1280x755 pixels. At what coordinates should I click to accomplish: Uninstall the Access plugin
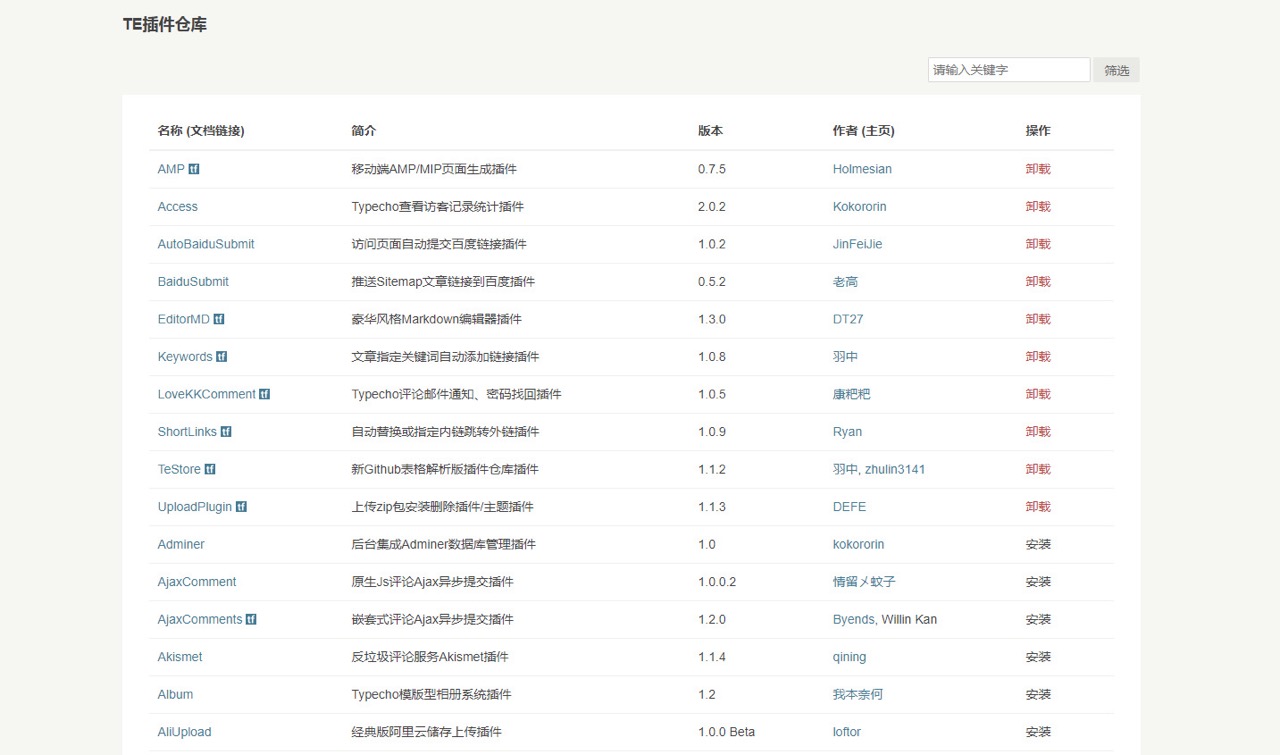(1038, 207)
